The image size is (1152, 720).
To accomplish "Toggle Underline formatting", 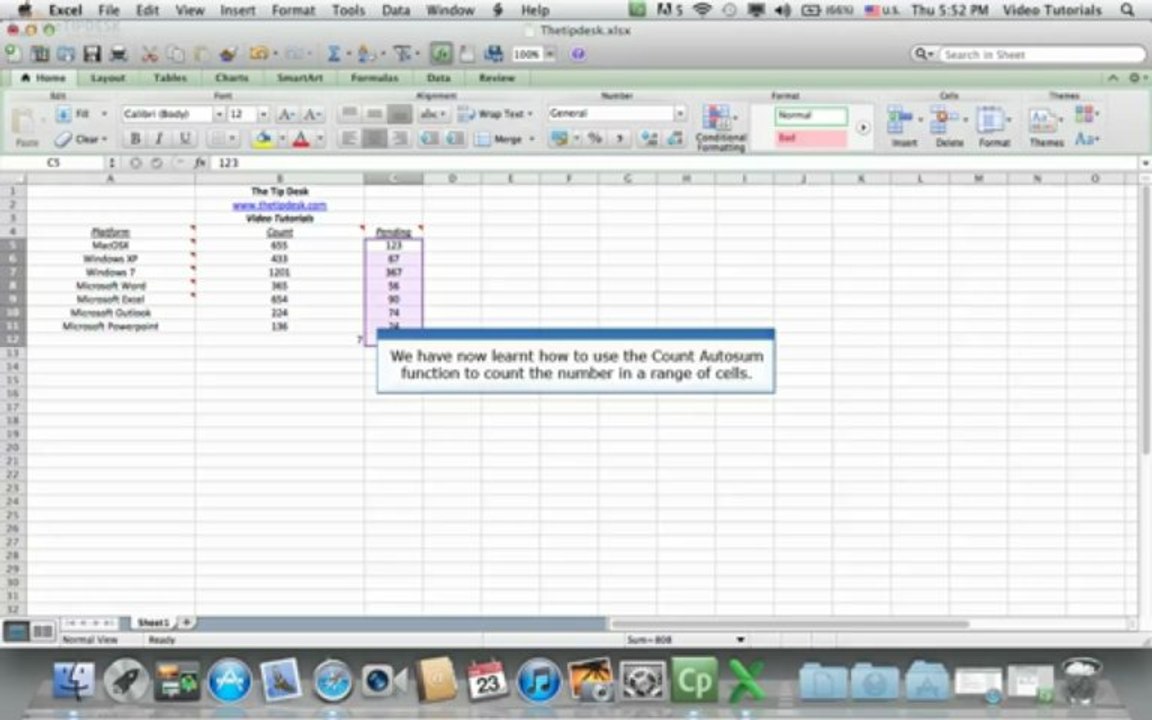I will pyautogui.click(x=184, y=138).
